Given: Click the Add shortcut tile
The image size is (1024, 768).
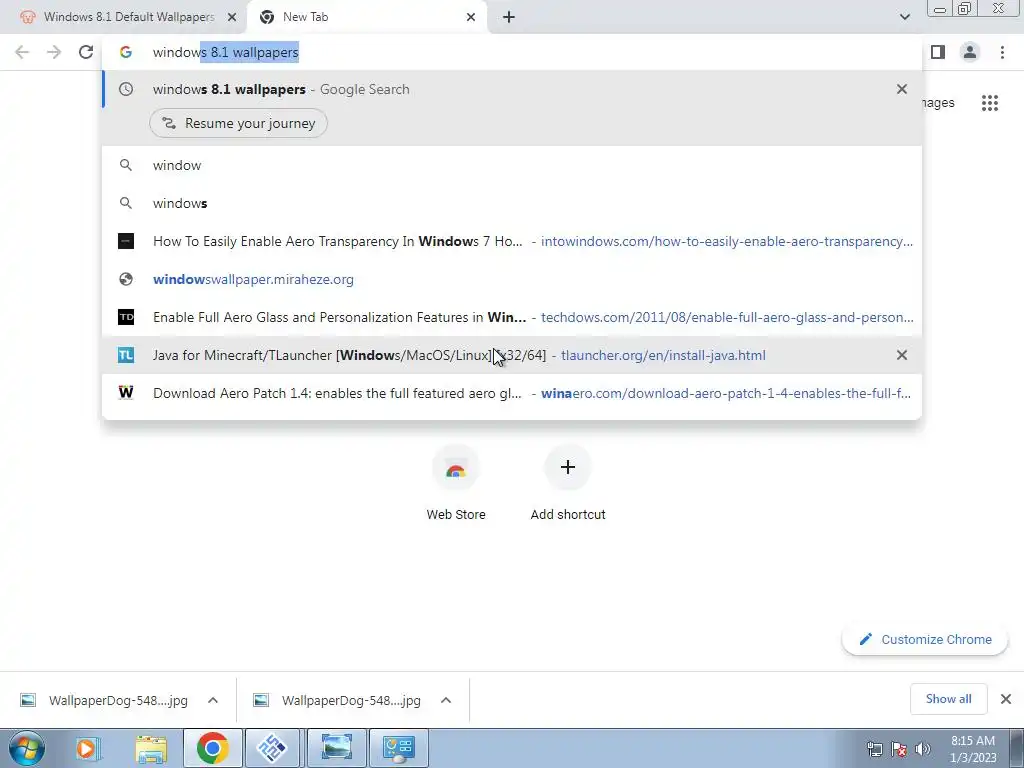Looking at the screenshot, I should point(568,483).
